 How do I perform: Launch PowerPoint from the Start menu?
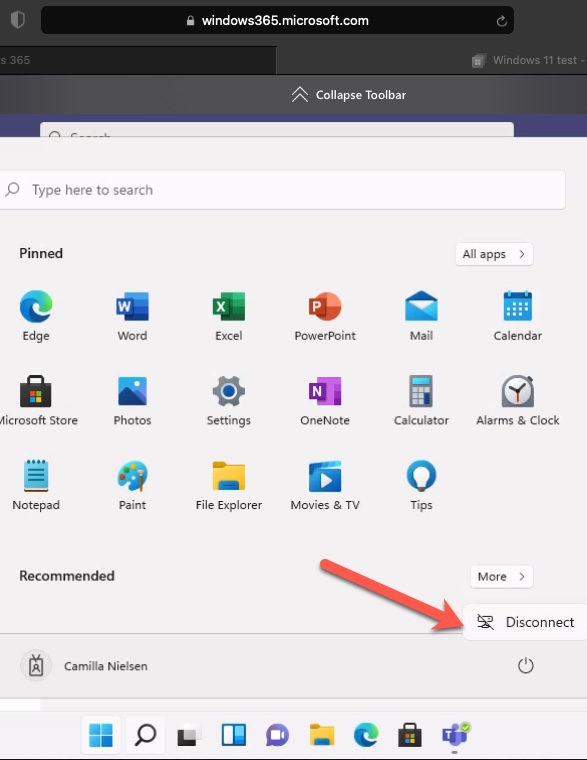(325, 315)
